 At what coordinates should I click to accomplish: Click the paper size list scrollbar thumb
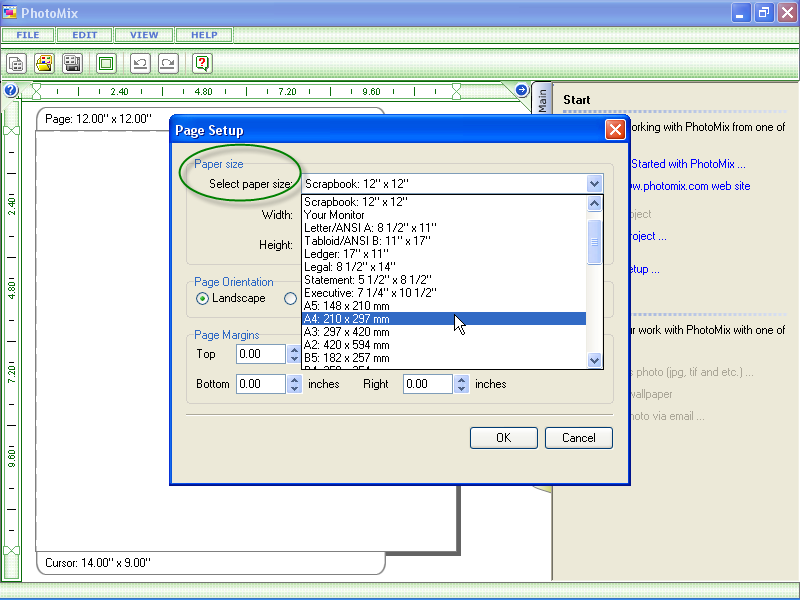594,242
